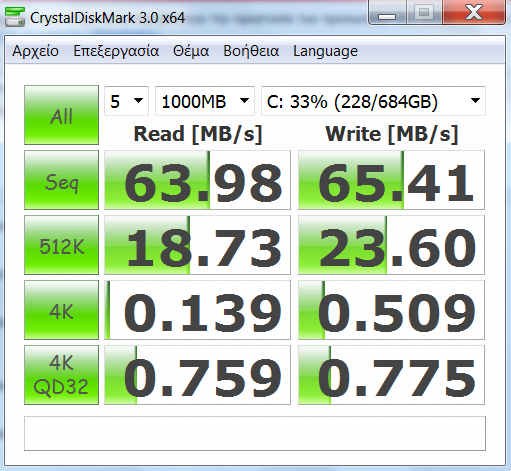
Task: Open the Θέμα menu
Action: click(x=191, y=51)
